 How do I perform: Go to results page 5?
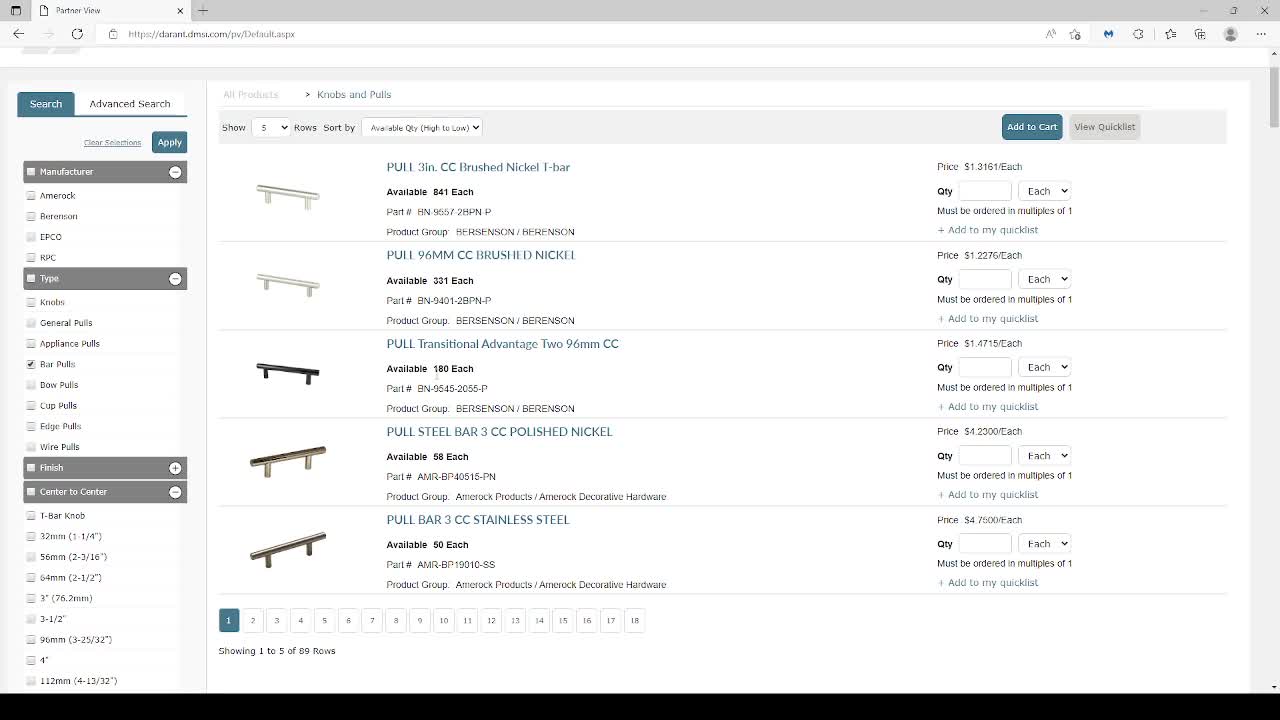pyautogui.click(x=324, y=621)
